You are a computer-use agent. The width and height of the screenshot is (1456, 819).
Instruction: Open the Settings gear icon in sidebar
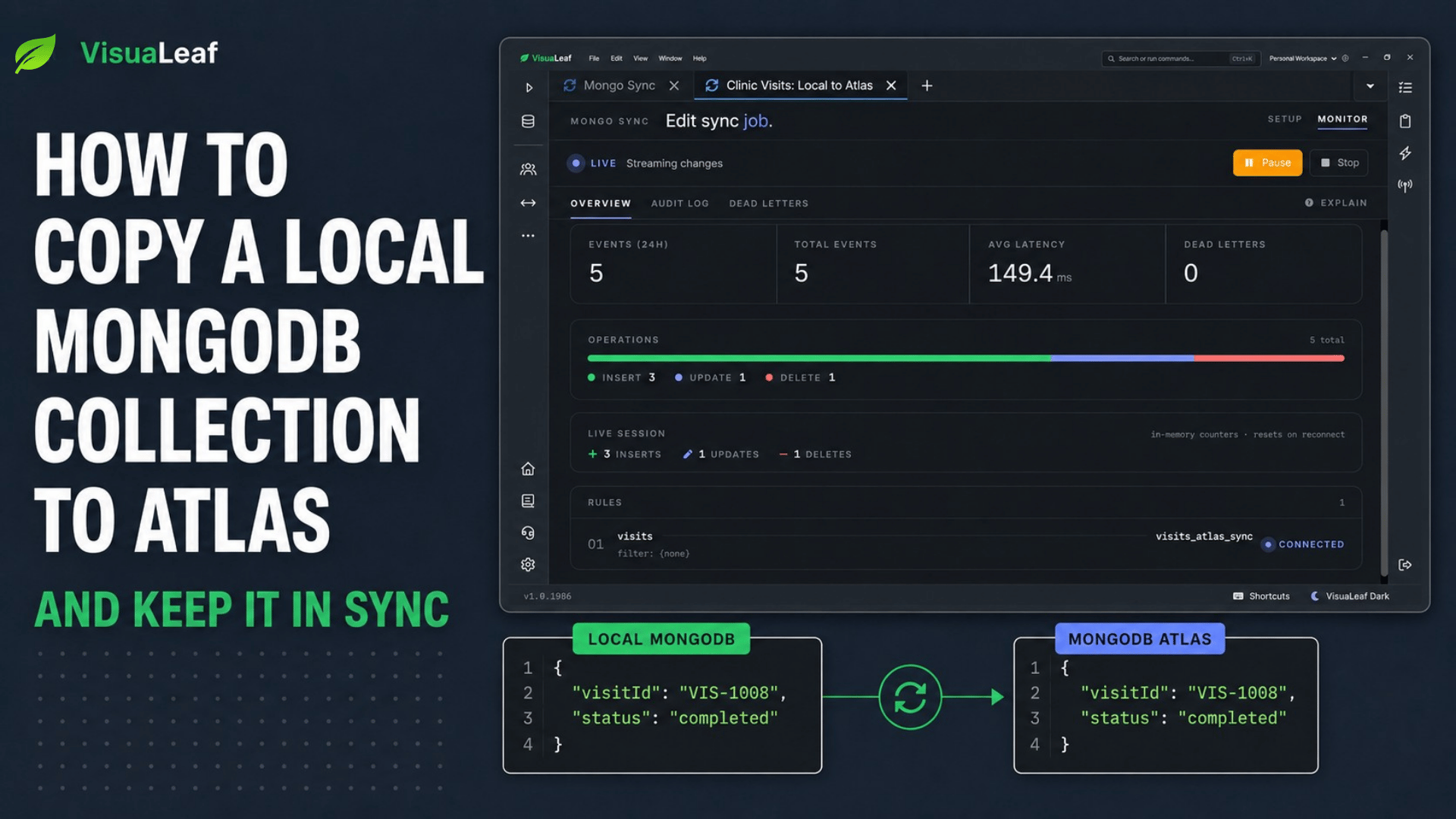529,565
